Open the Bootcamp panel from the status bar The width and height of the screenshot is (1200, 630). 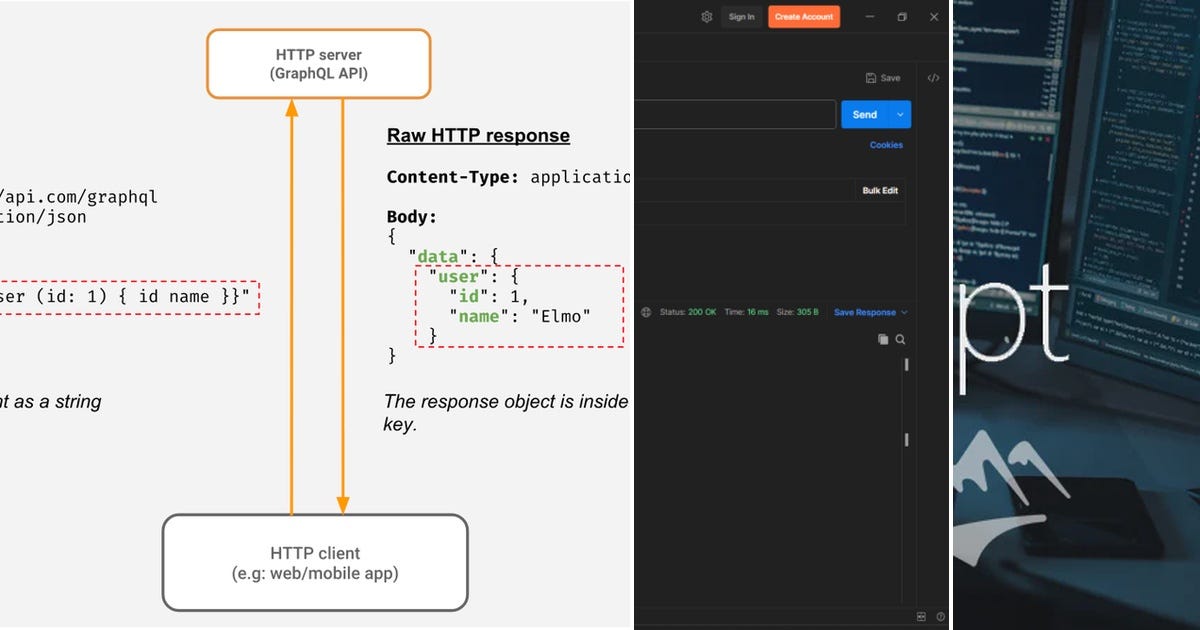pos(922,616)
